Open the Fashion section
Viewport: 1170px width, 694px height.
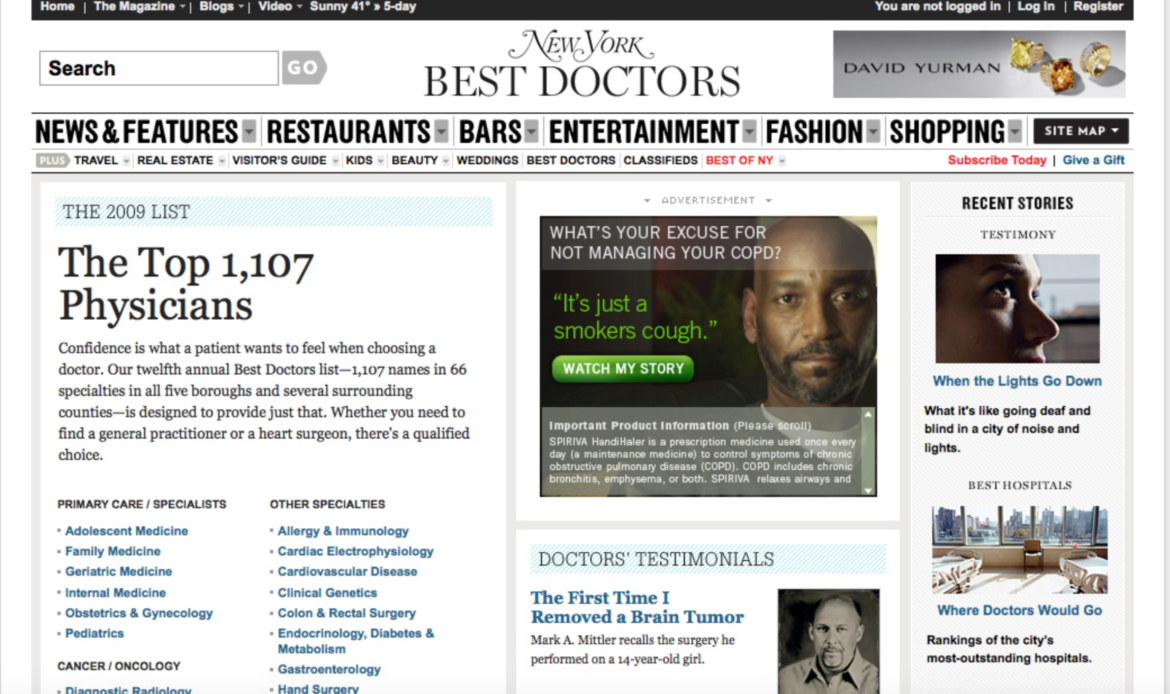(814, 132)
